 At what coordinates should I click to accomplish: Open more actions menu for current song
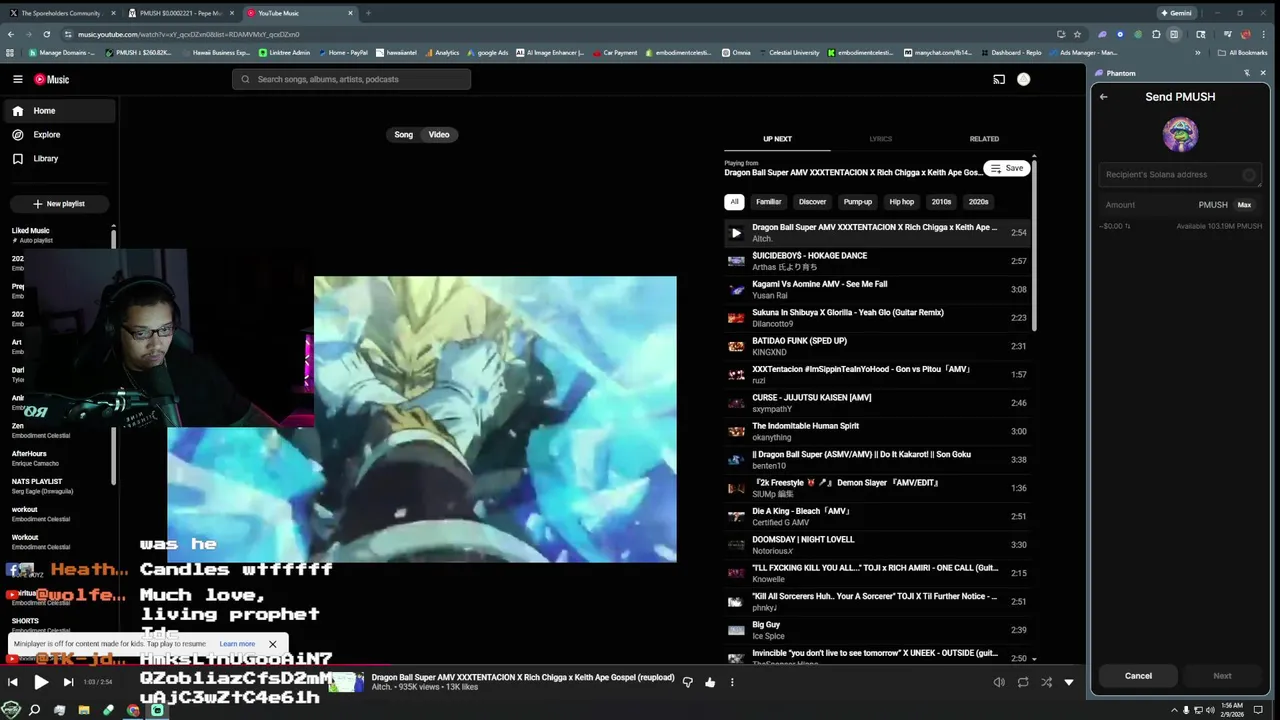pyautogui.click(x=732, y=682)
